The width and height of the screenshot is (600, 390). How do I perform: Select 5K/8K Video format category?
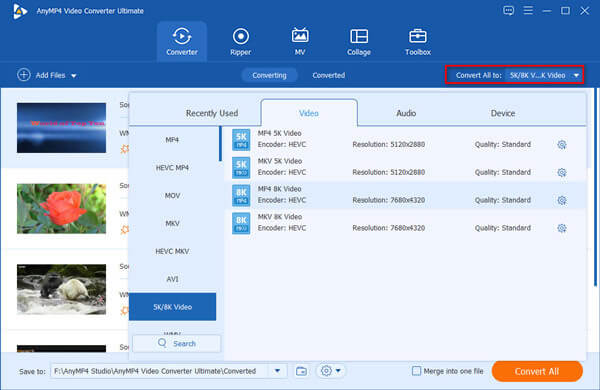pos(172,307)
